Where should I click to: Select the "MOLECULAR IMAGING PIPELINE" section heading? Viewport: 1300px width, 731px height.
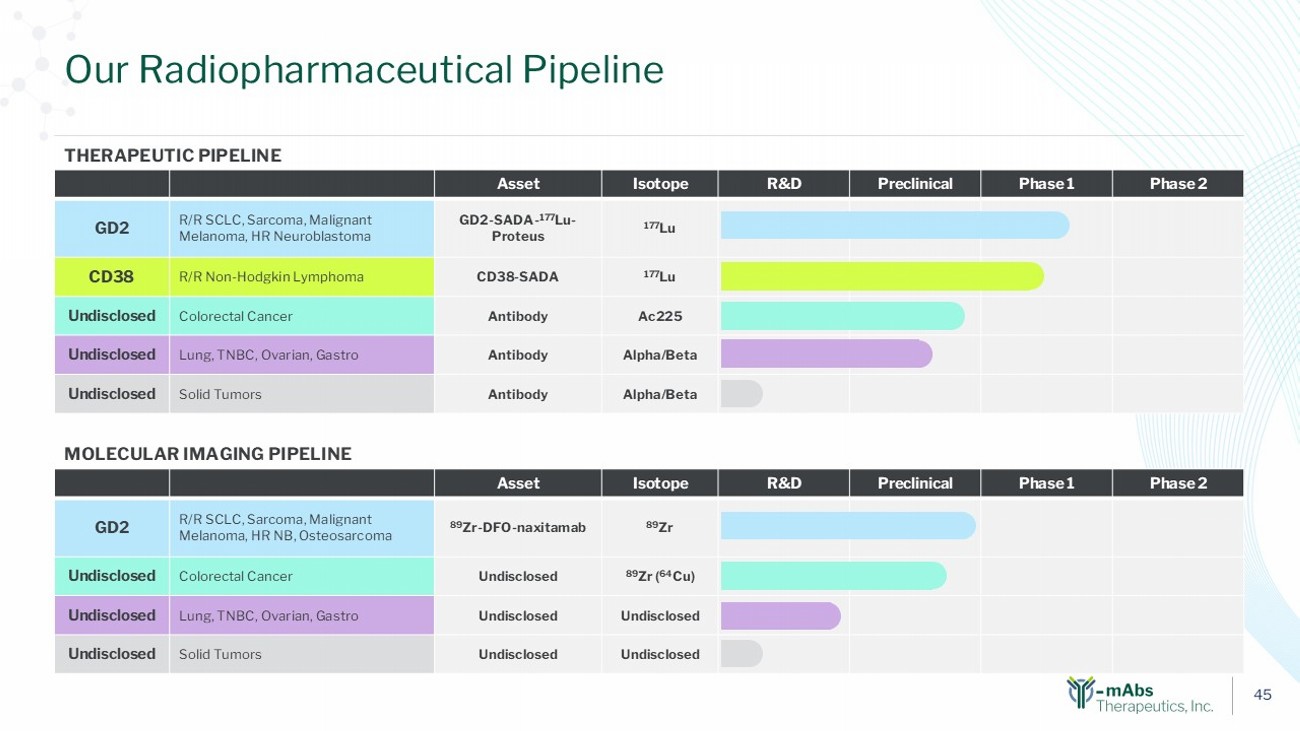click(208, 454)
